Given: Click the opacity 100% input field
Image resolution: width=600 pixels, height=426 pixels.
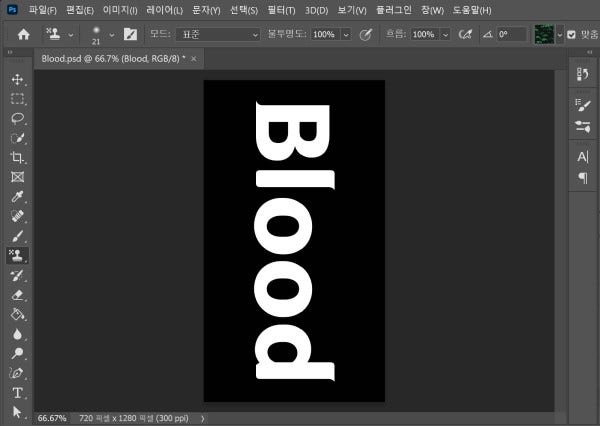Looking at the screenshot, I should click(x=325, y=34).
